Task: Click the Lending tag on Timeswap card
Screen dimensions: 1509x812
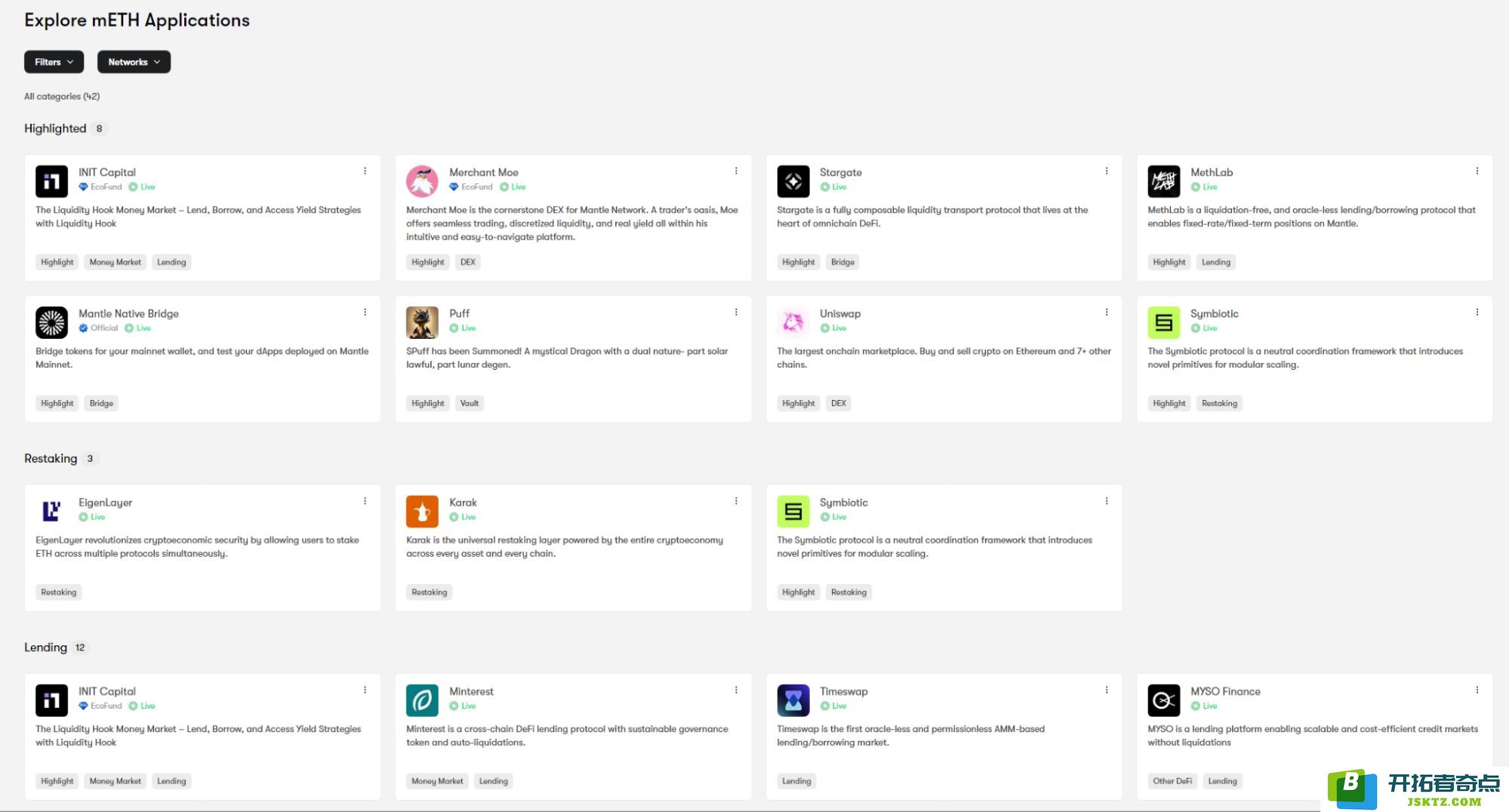Action: pyautogui.click(x=796, y=781)
